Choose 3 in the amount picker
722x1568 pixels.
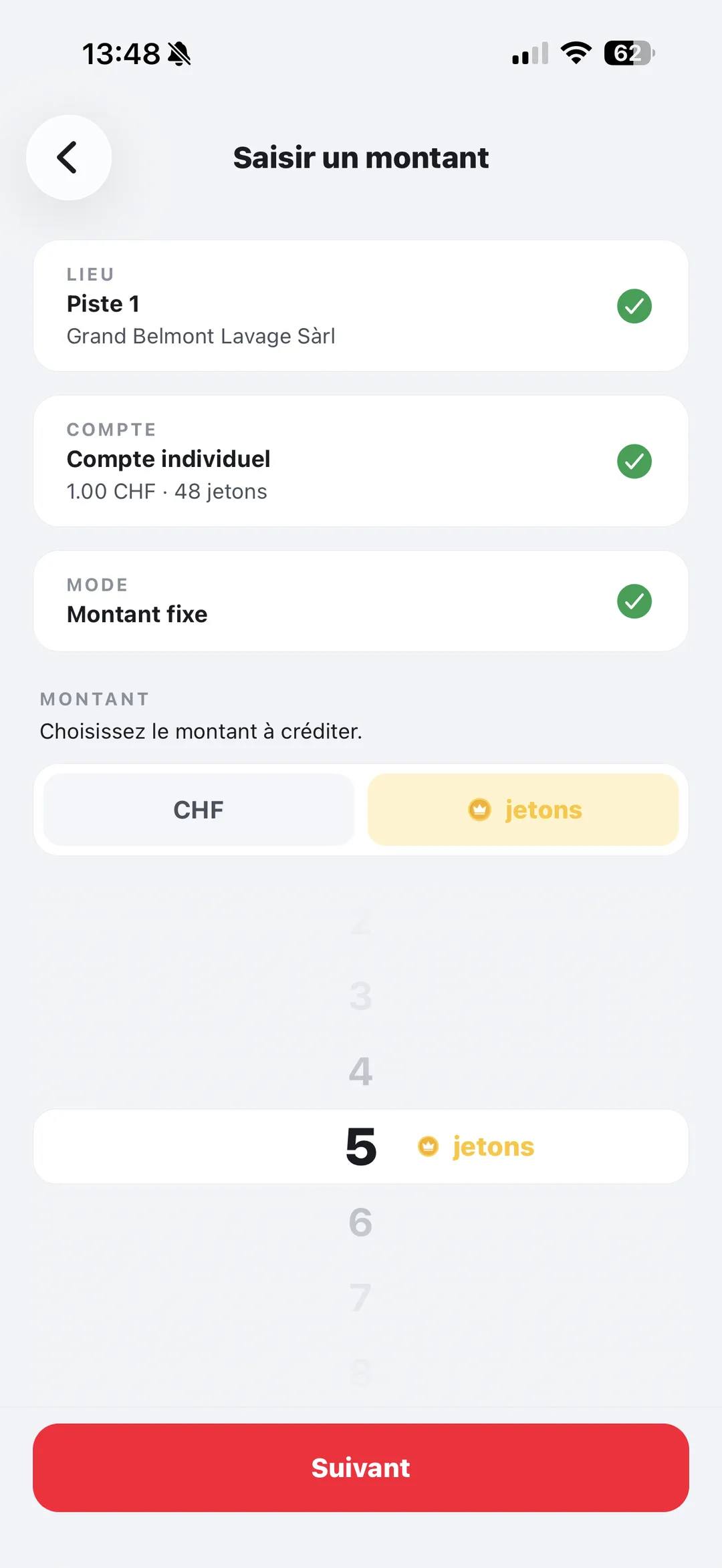[x=361, y=996]
